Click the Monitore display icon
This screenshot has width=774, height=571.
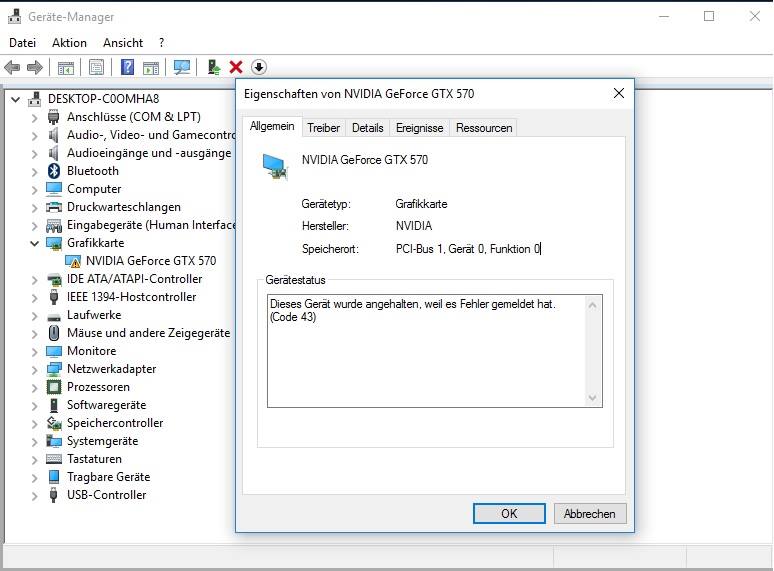tap(54, 351)
